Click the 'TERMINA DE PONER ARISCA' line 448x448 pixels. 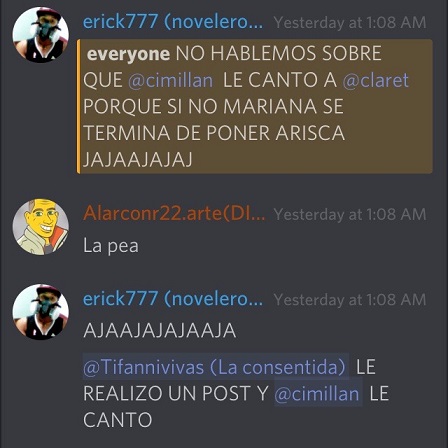pyautogui.click(x=214, y=133)
